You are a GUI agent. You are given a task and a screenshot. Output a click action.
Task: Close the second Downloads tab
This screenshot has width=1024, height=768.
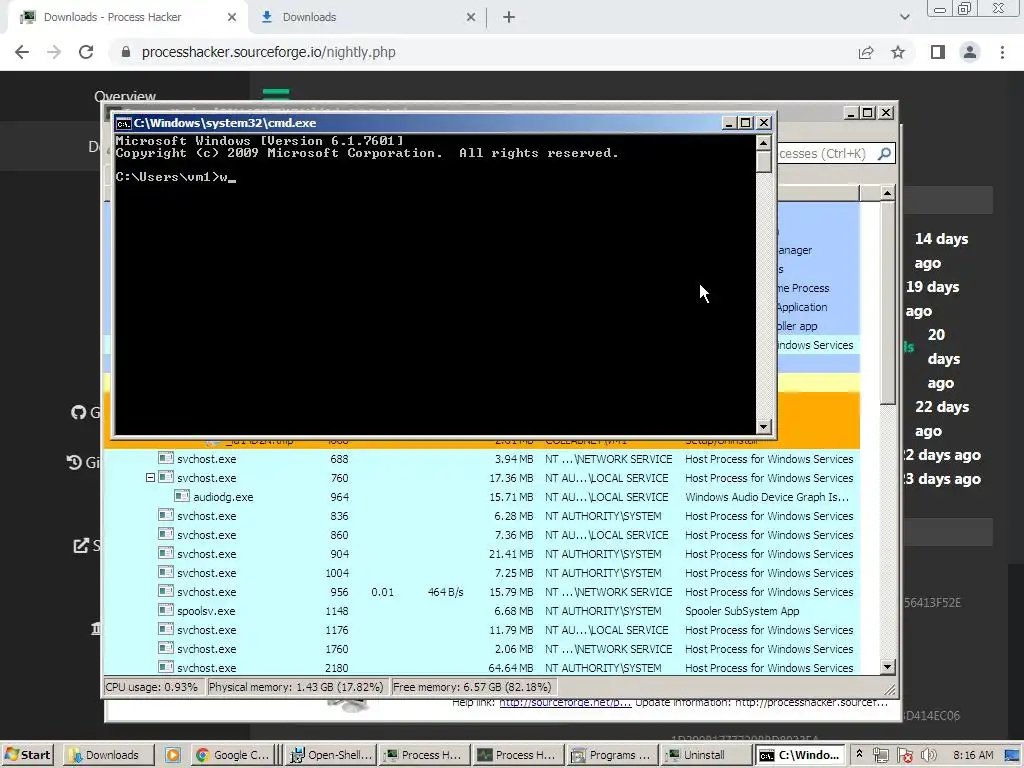point(471,17)
